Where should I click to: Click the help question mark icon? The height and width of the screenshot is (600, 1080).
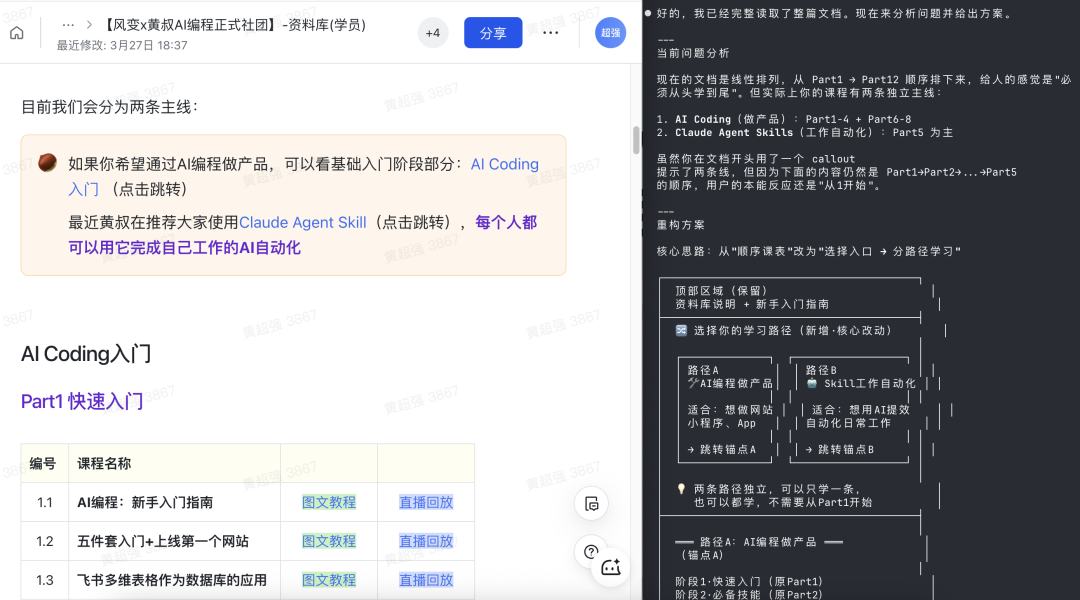(x=590, y=551)
